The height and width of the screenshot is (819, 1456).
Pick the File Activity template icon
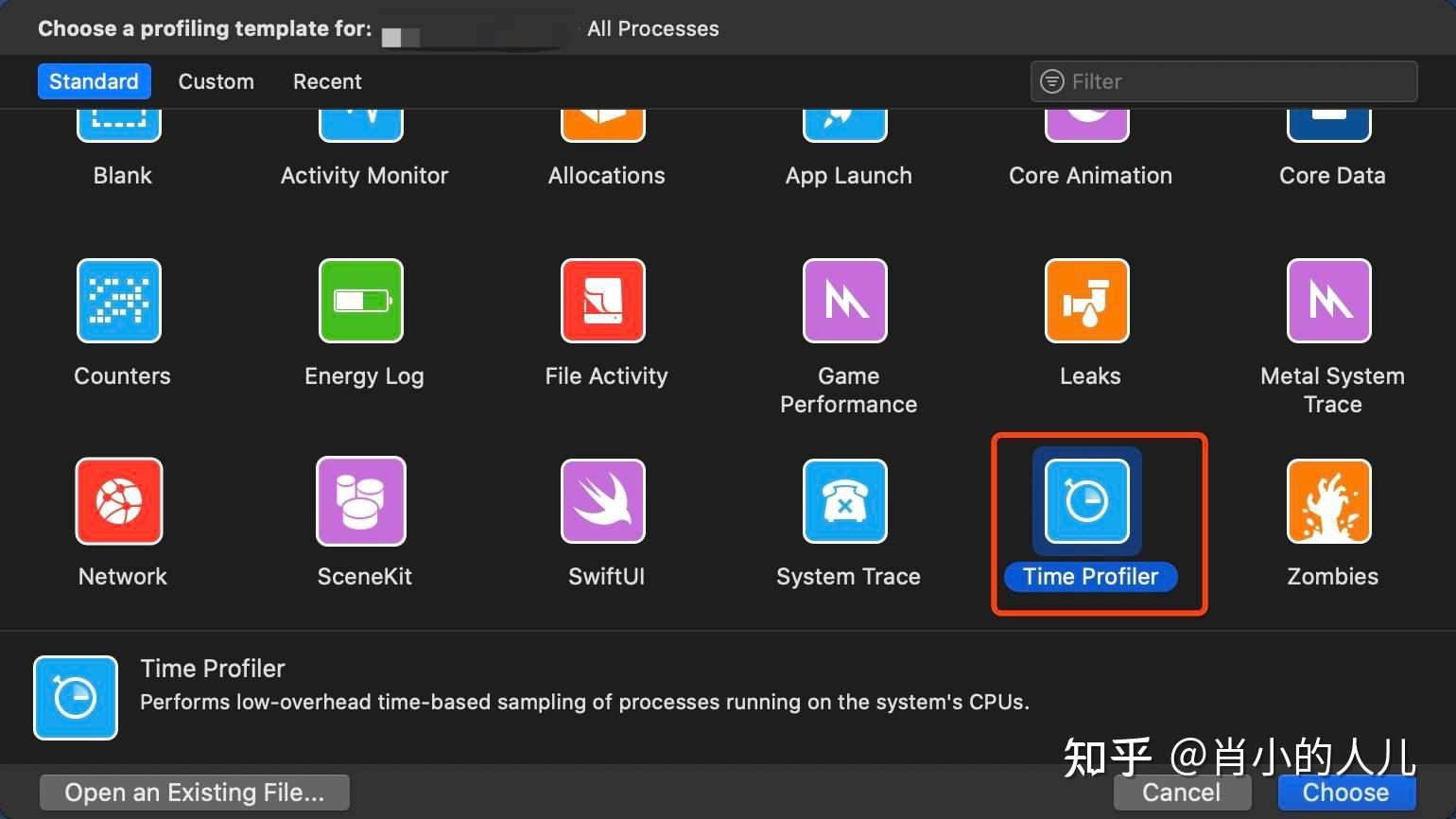click(x=603, y=301)
